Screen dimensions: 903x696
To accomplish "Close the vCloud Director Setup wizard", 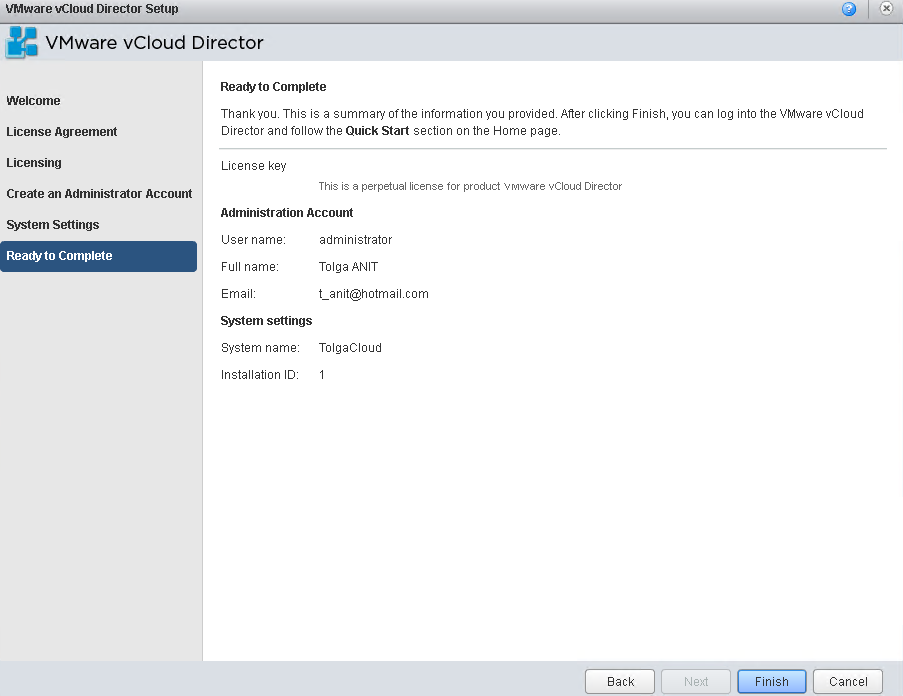I will coord(886,9).
